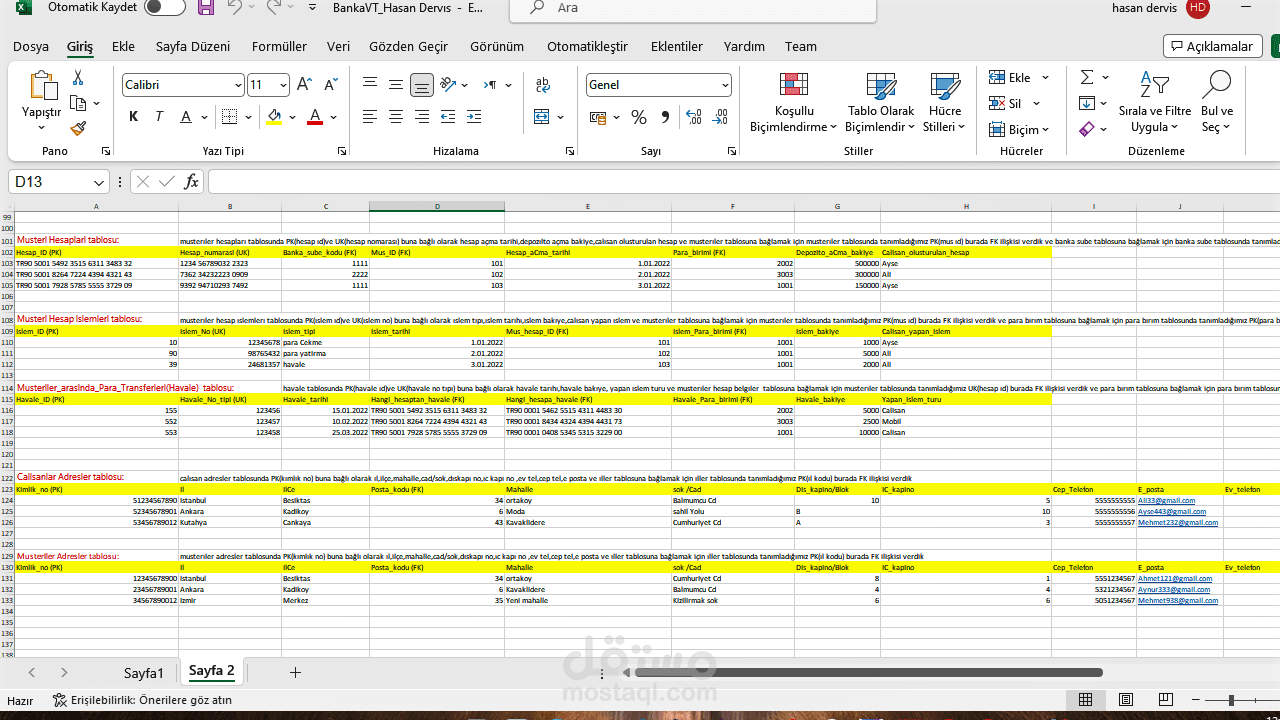Open Bul ve Seç menu
The image size is (1280, 720).
tap(1217, 102)
